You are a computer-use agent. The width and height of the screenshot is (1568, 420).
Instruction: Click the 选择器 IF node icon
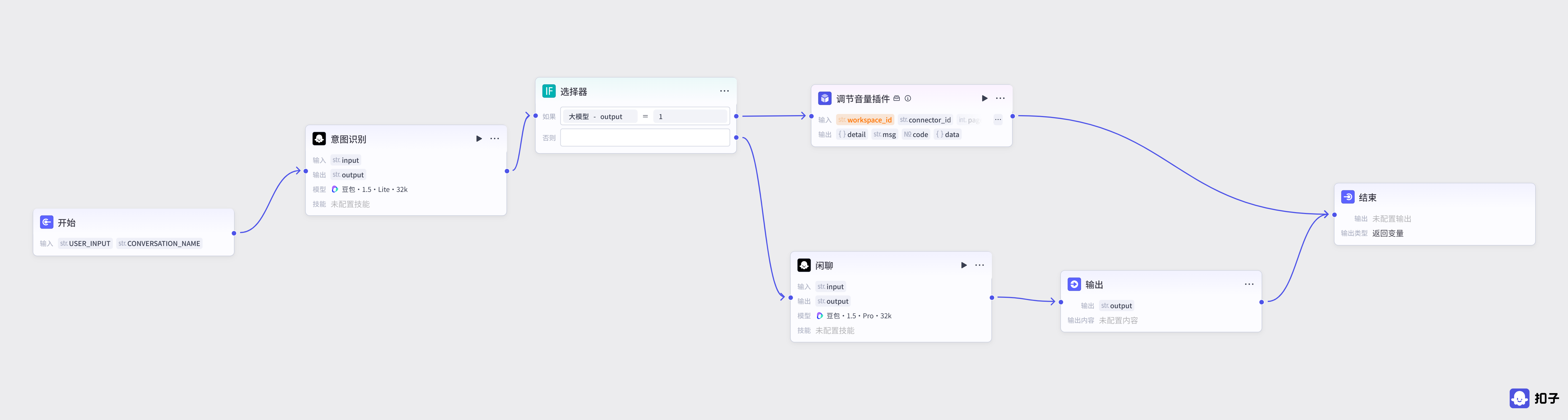549,91
